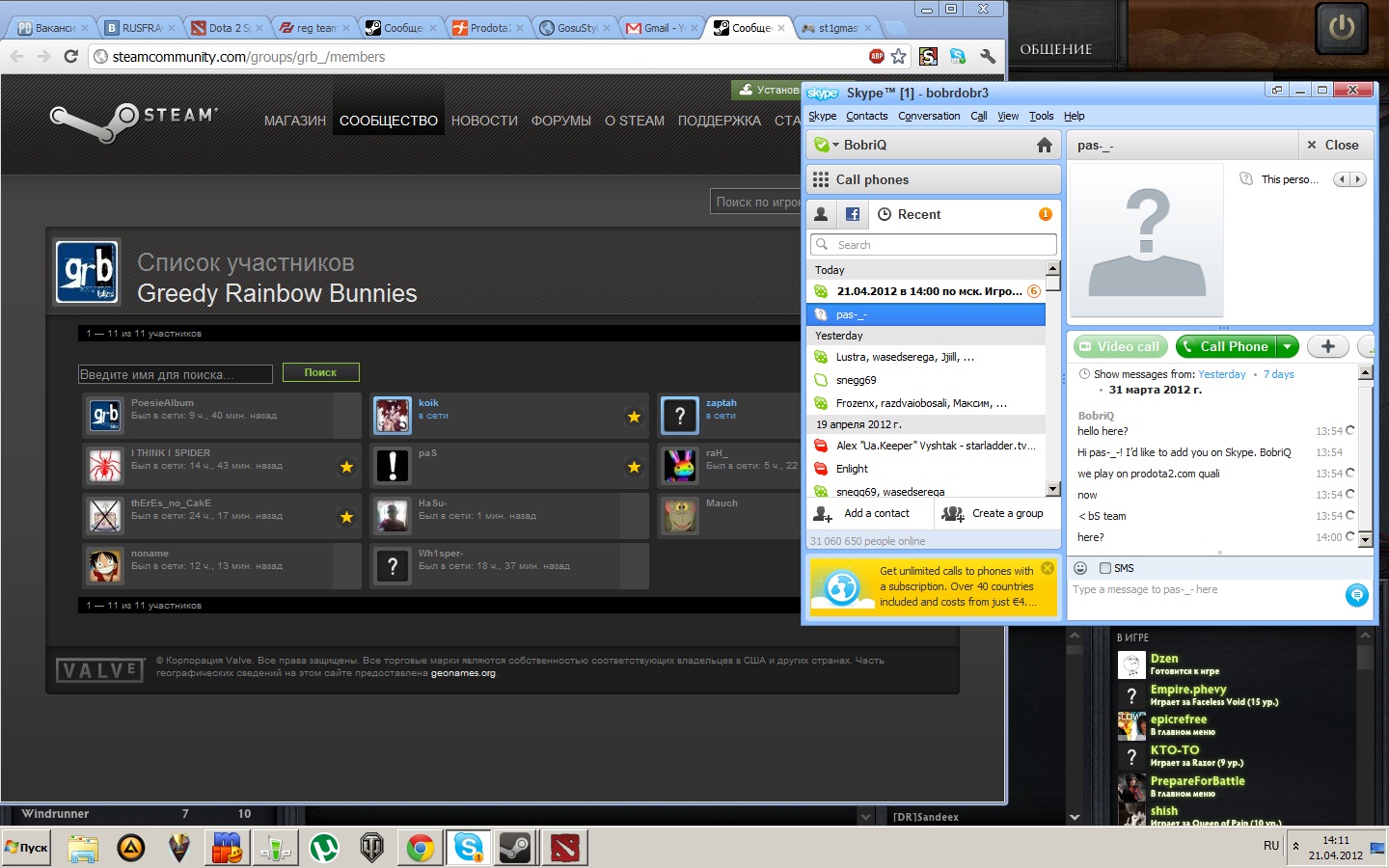This screenshot has width=1389, height=868.
Task: Click the Skype extension icon in Chrome toolbar
Action: click(x=958, y=56)
